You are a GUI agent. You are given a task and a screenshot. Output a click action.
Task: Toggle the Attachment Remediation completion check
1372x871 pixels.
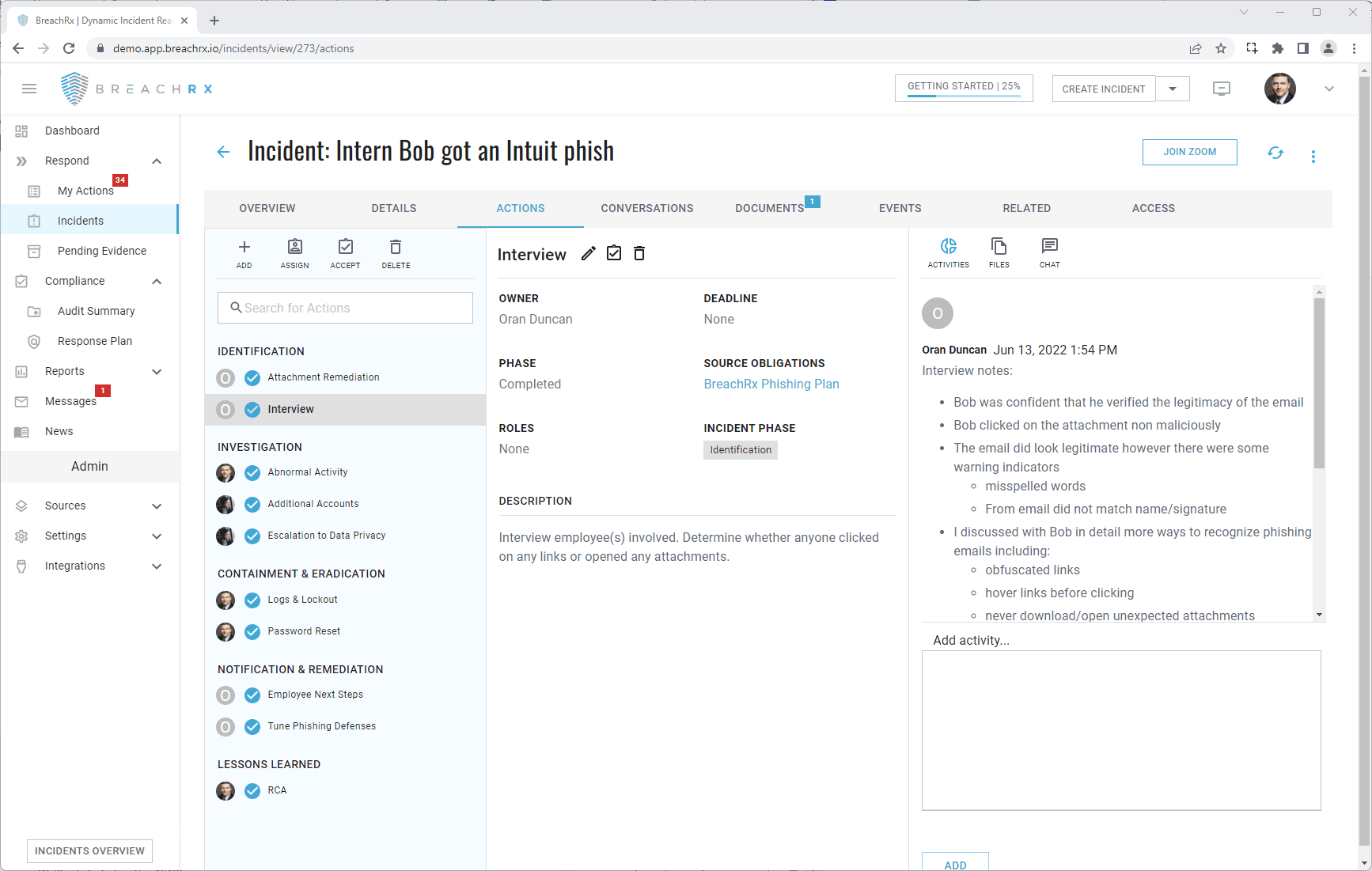click(x=252, y=378)
